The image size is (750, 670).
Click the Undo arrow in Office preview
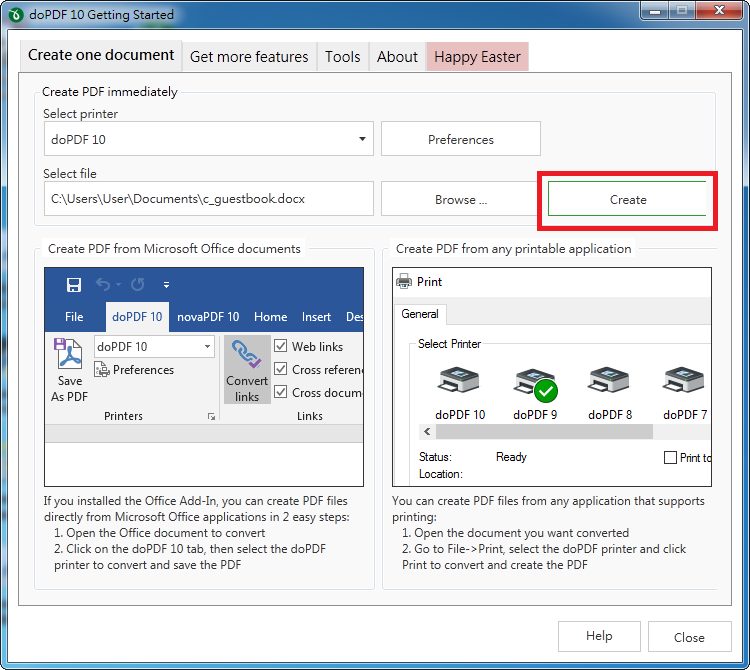[103, 284]
